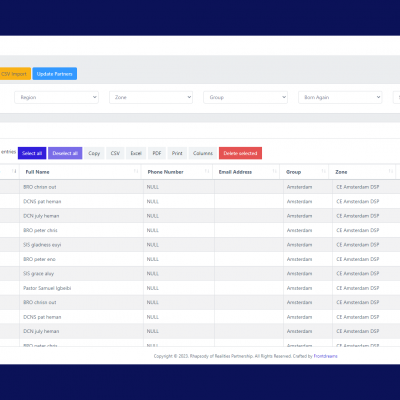Deselect all table entries
This screenshot has width=400, height=400.
pos(65,153)
